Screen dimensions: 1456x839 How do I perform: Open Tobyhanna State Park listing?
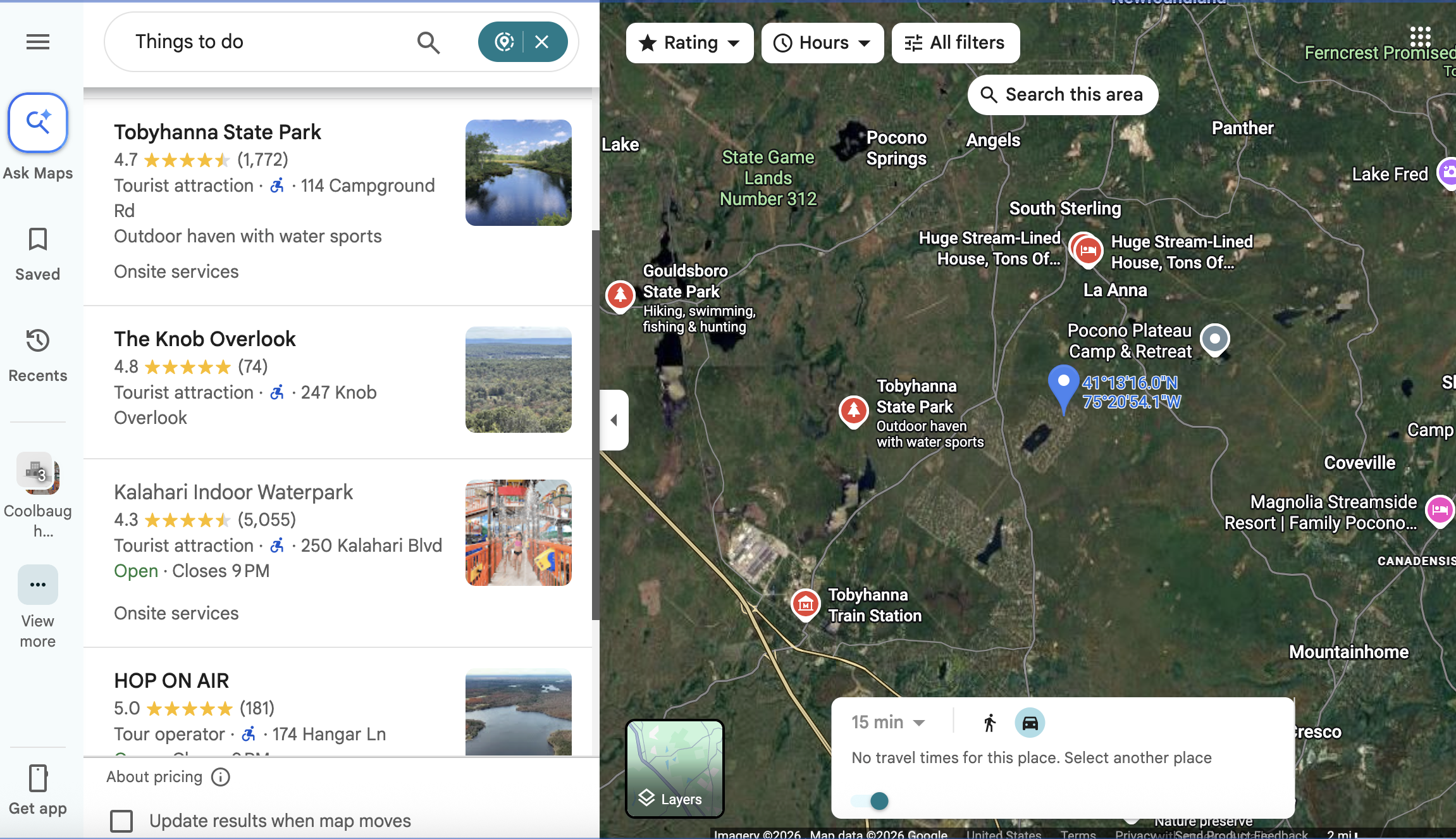coord(338,202)
